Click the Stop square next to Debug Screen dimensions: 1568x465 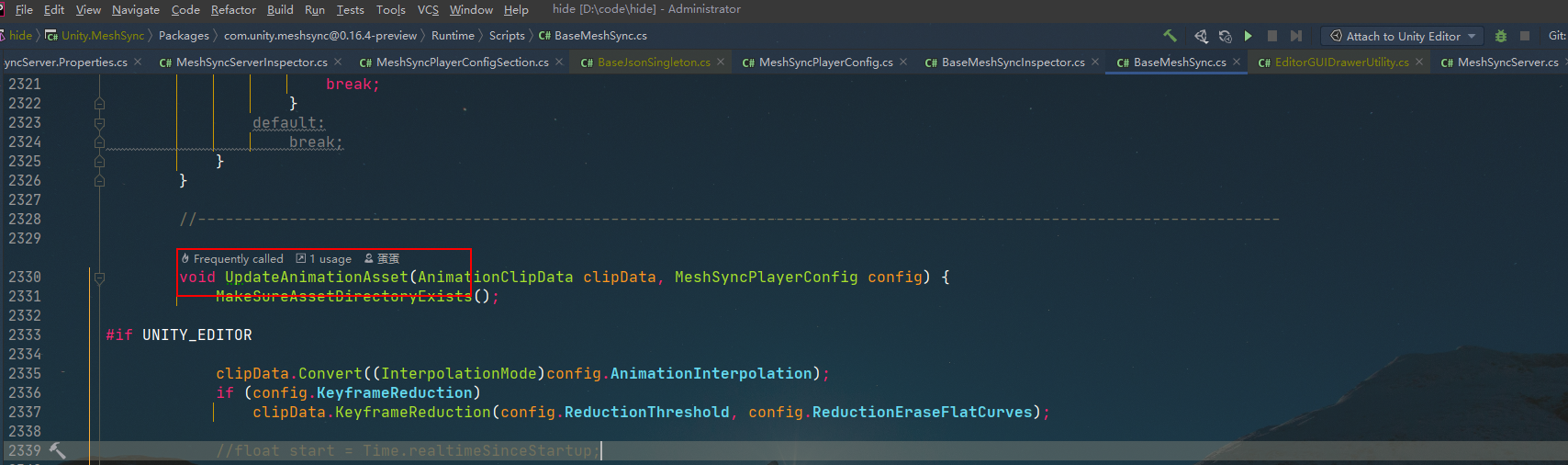tap(1525, 36)
